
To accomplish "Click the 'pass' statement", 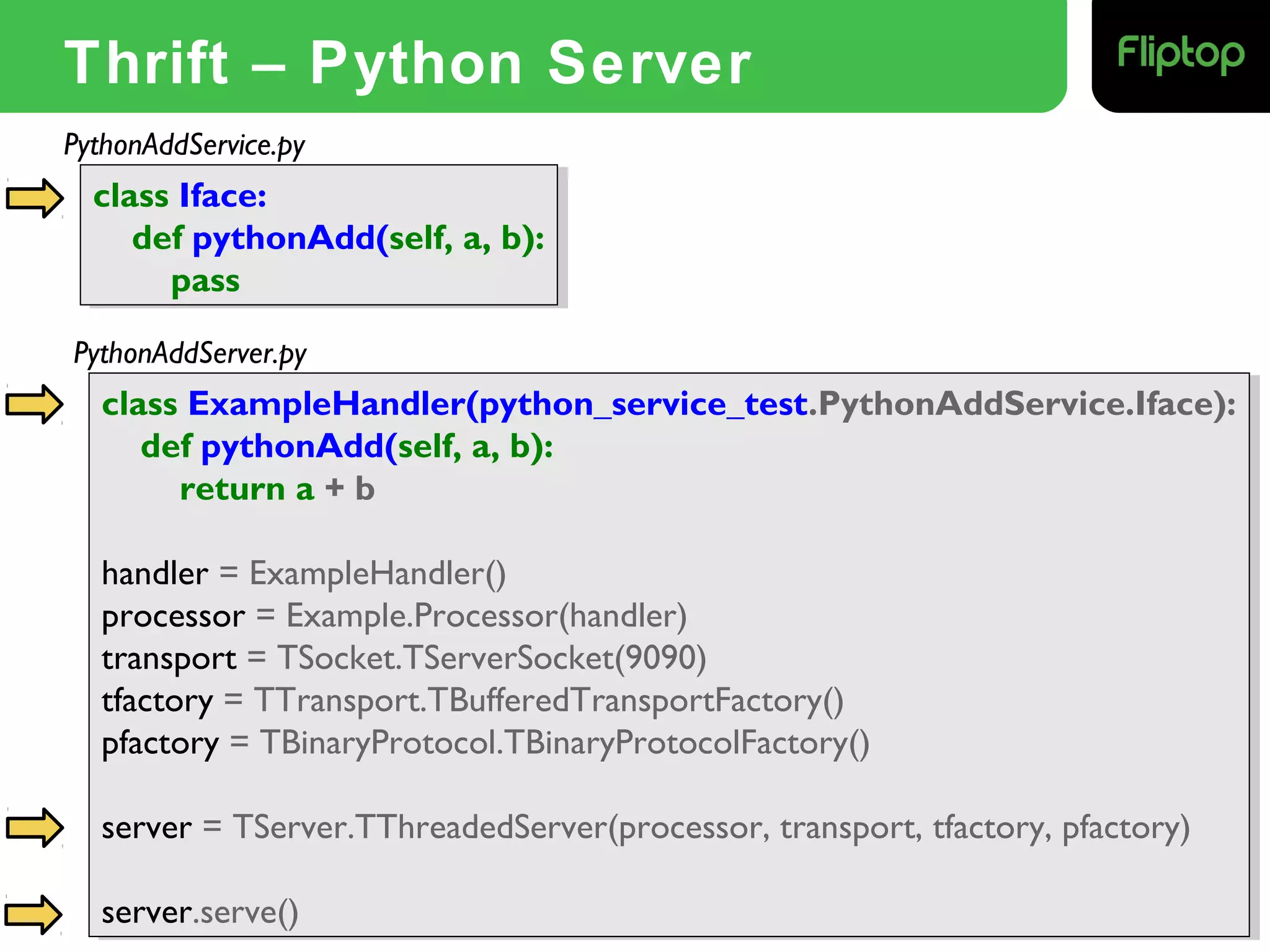I will point(205,282).
